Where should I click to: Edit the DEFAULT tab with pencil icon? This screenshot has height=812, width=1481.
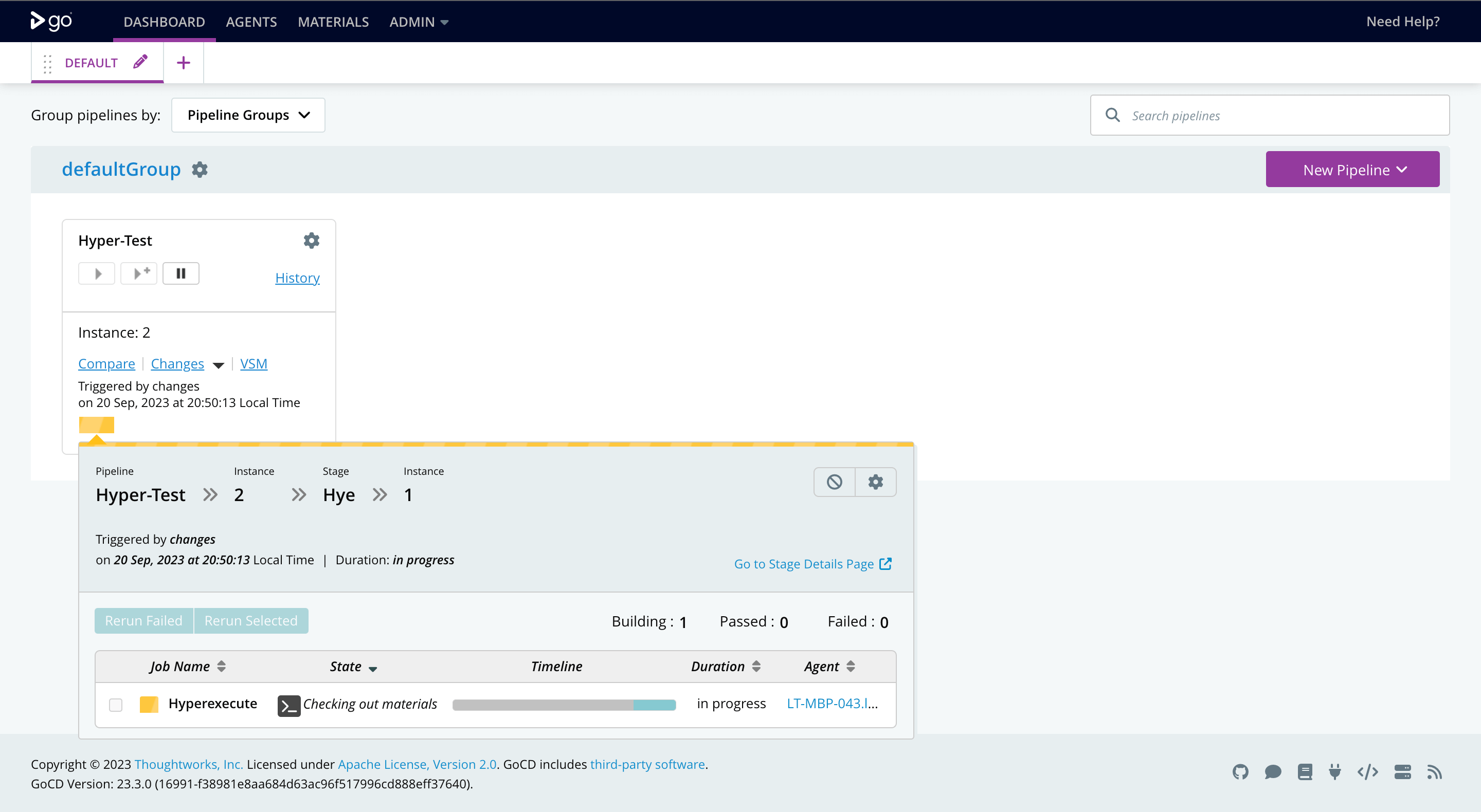tap(140, 62)
